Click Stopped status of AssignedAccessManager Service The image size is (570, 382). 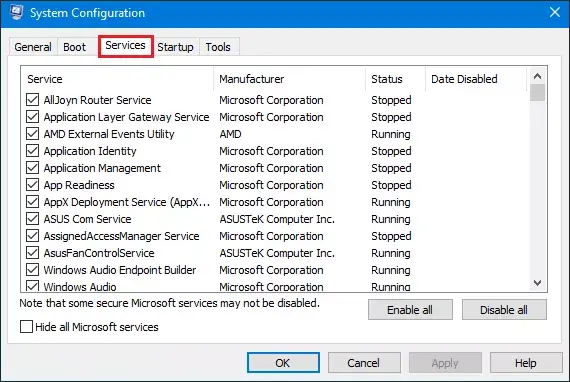[391, 236]
